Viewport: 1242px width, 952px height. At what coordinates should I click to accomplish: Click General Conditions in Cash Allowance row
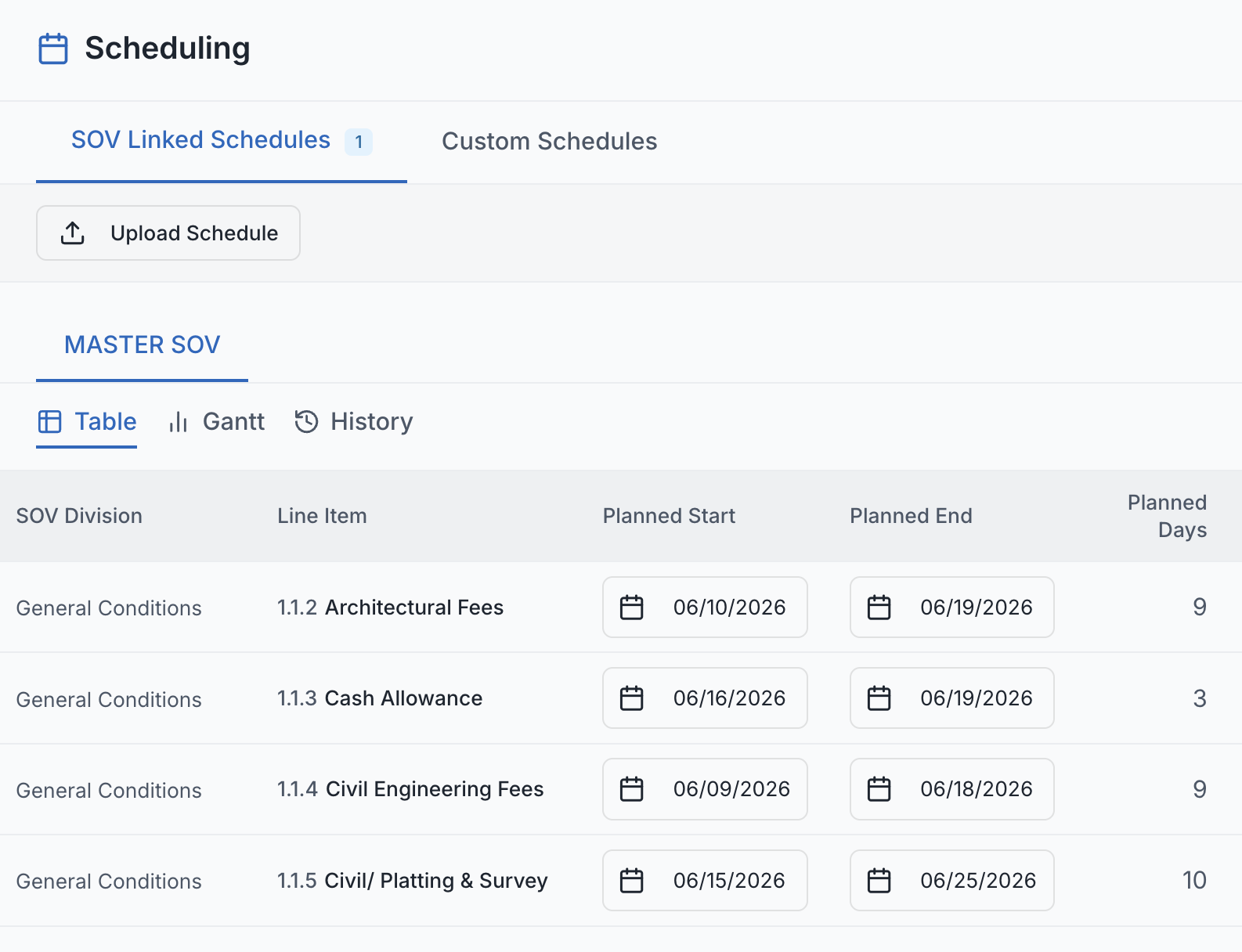coord(109,700)
